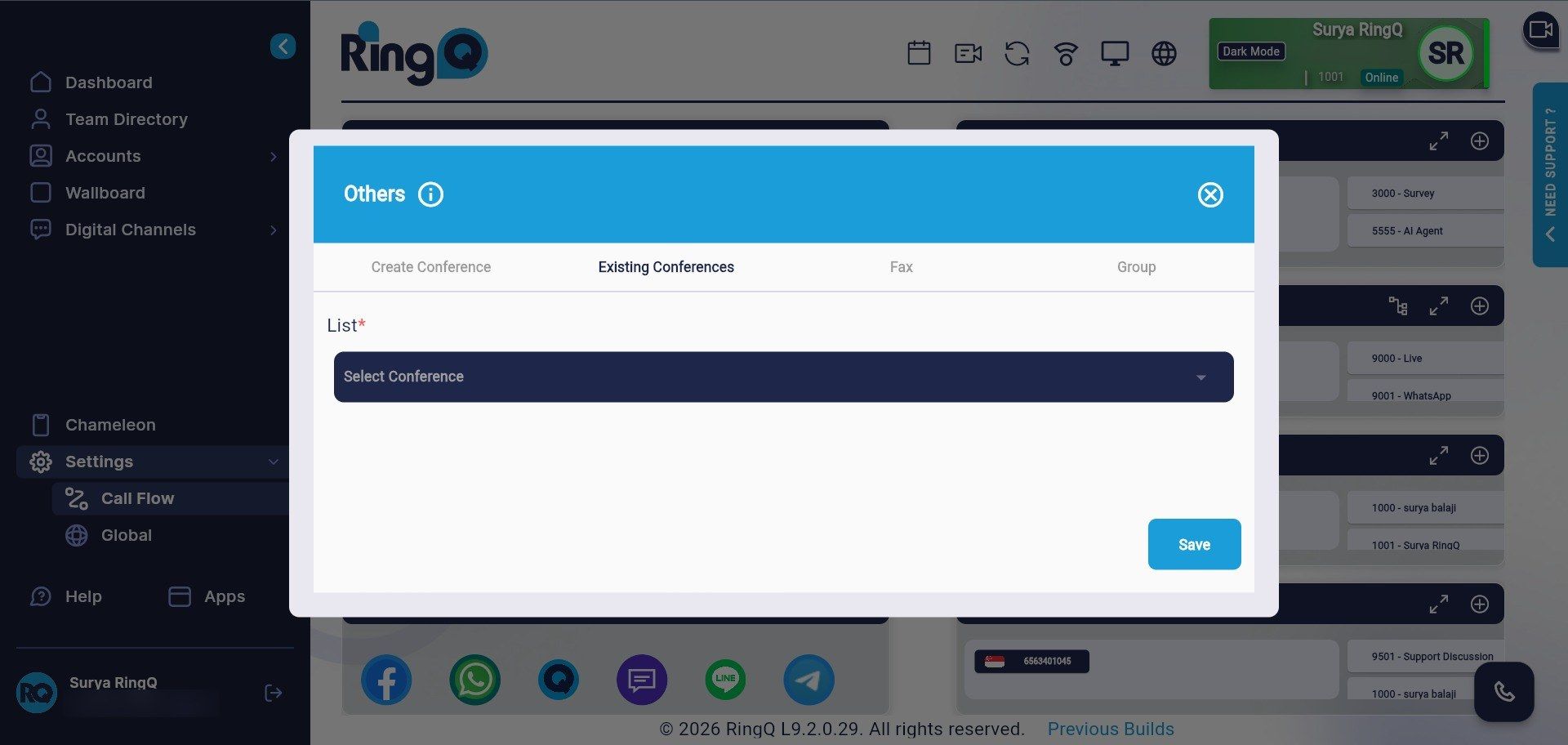The width and height of the screenshot is (1568, 745).
Task: Open the WhatsApp channel icon
Action: coord(474,680)
